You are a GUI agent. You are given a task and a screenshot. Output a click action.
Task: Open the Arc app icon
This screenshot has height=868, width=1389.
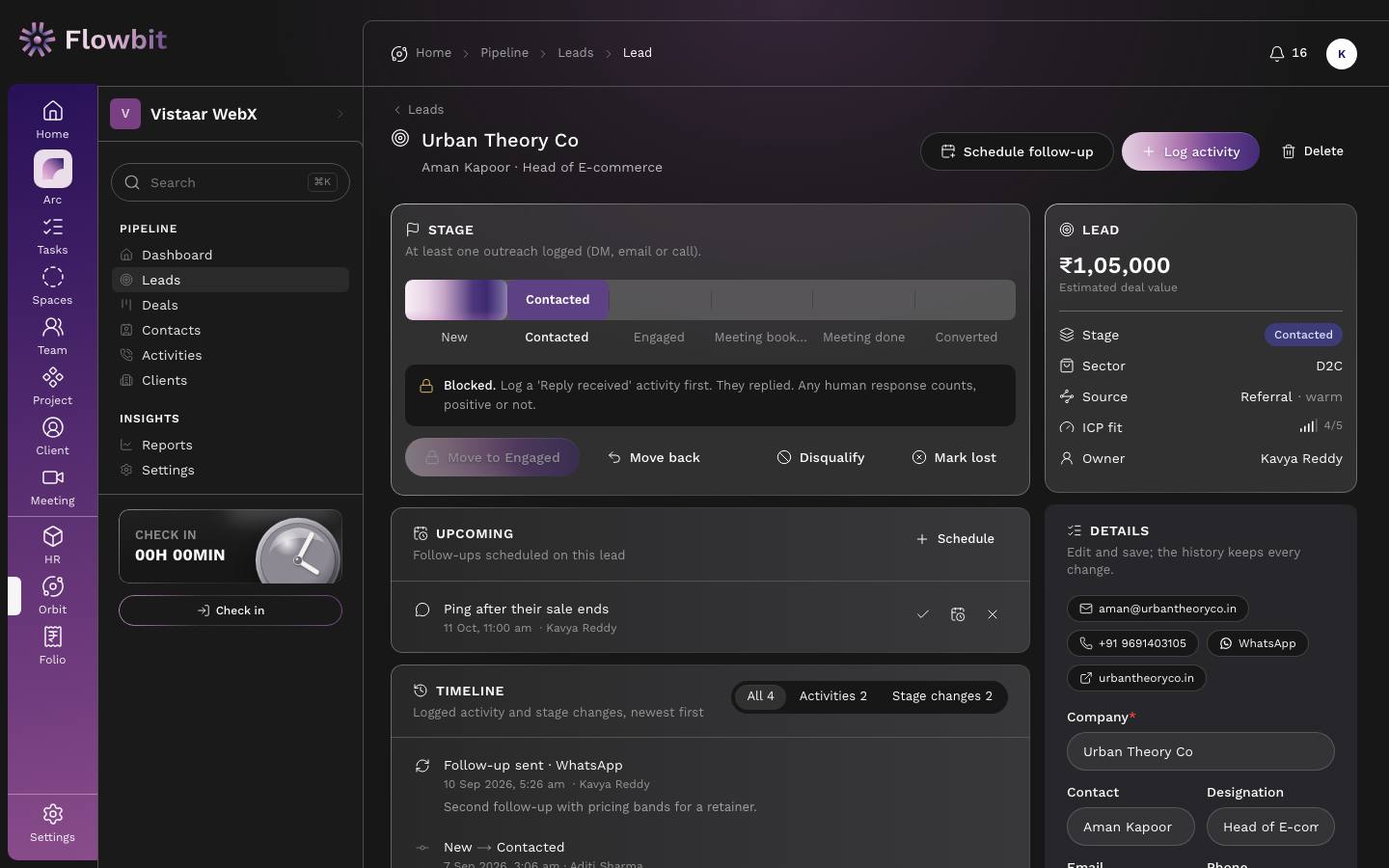click(52, 177)
